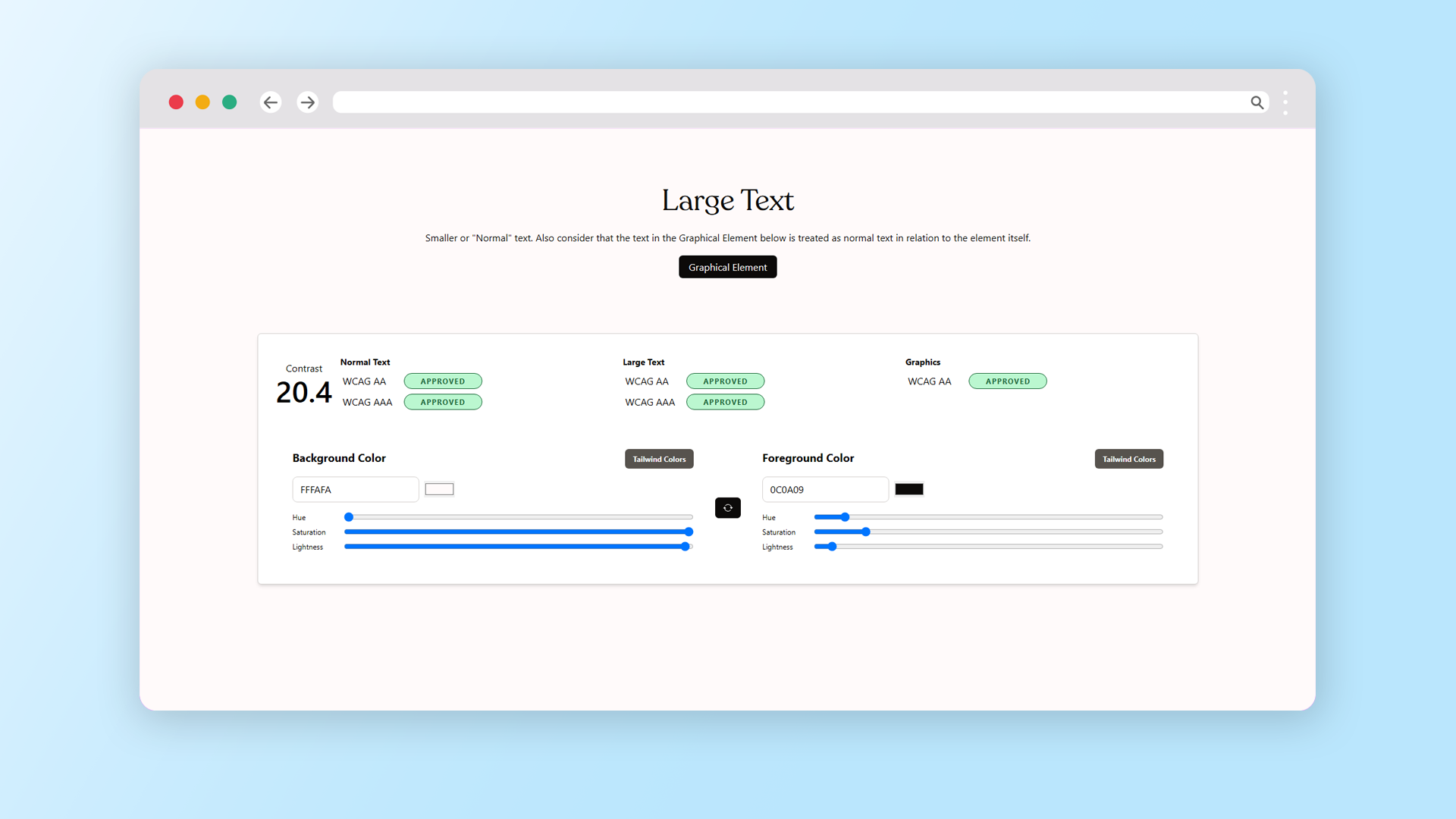This screenshot has width=1456, height=819.
Task: Open Tailwind Colors for Background Color
Action: [x=659, y=459]
